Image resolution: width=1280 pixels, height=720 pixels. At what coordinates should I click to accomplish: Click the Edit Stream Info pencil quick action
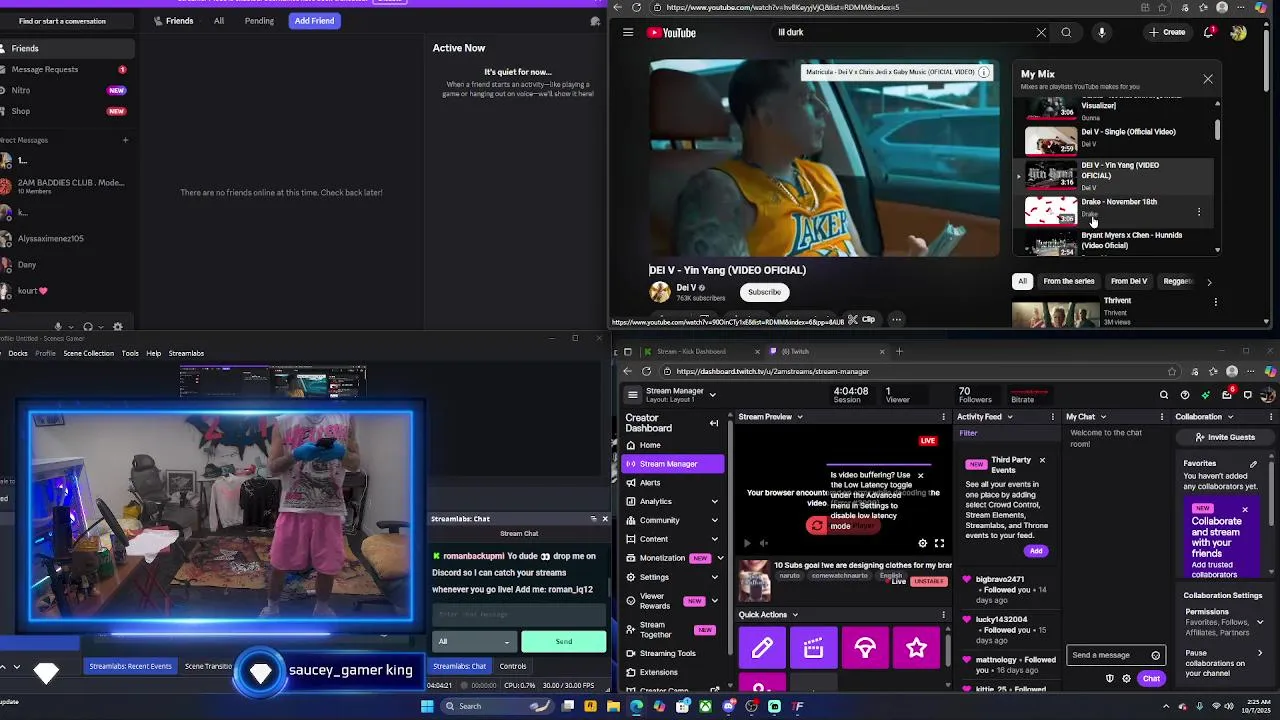click(x=762, y=648)
